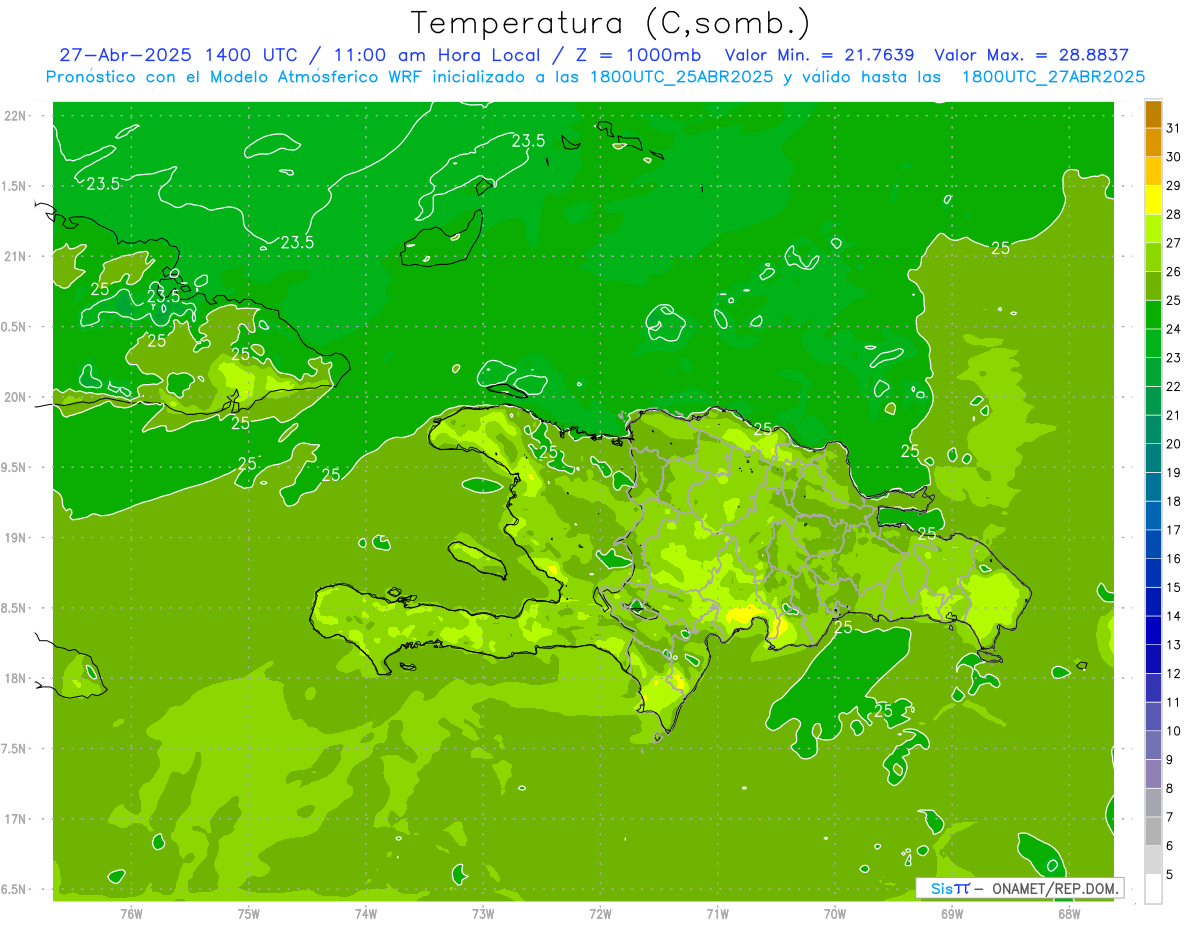Click color scale label "26"
This screenshot has height=927, width=1200.
tap(1174, 272)
